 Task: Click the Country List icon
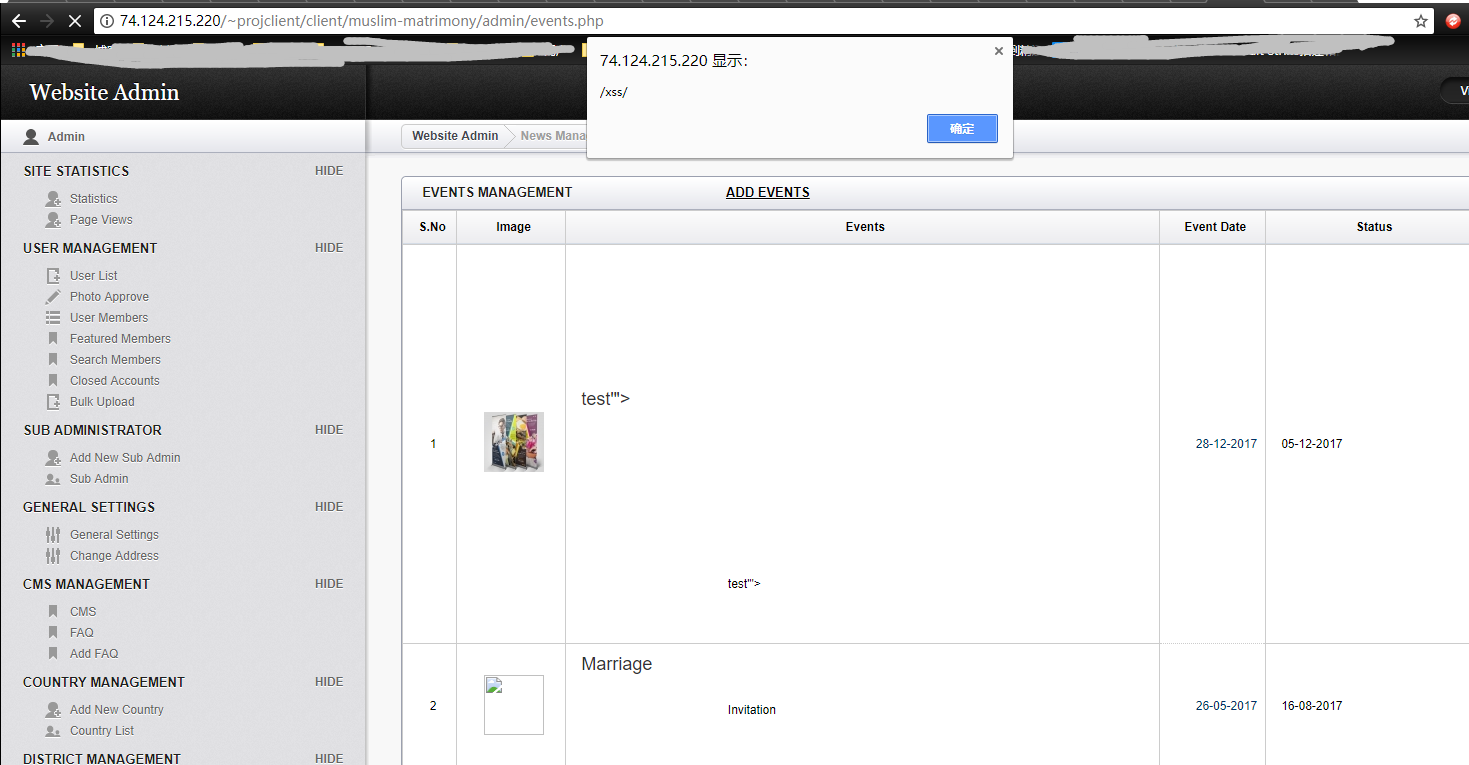tap(53, 731)
